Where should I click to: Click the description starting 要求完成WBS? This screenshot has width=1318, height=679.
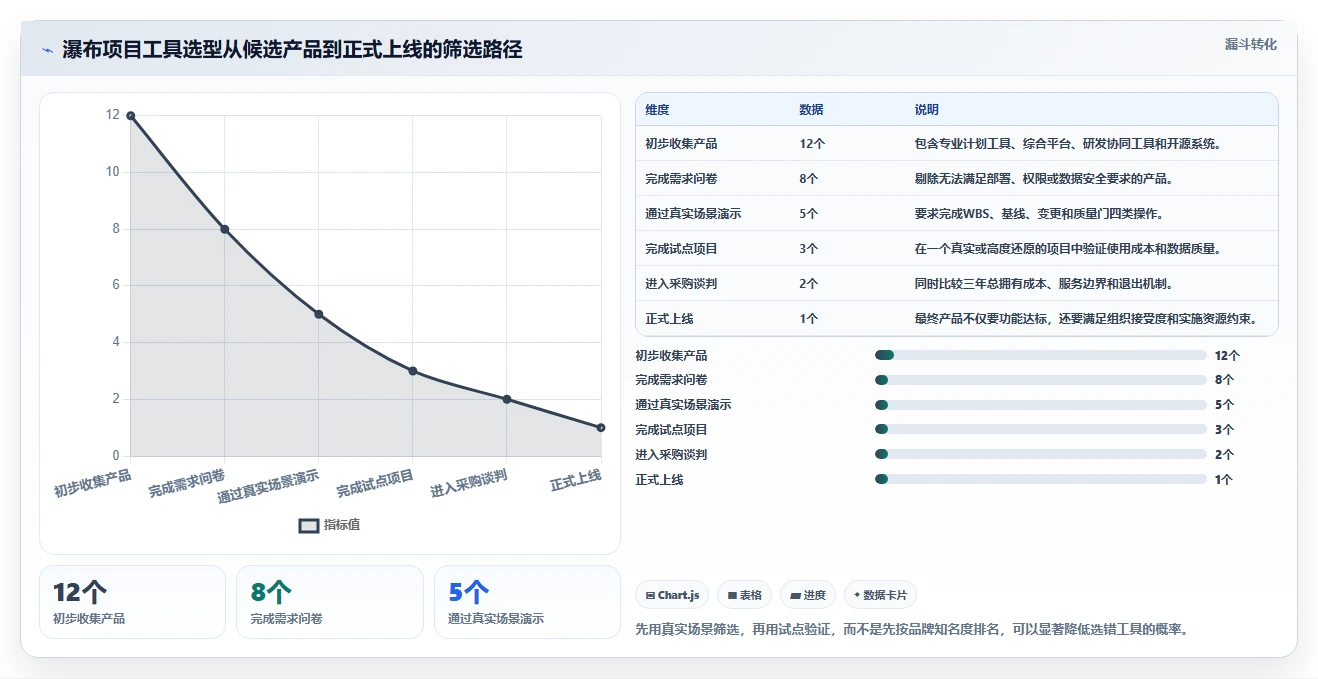point(1038,214)
